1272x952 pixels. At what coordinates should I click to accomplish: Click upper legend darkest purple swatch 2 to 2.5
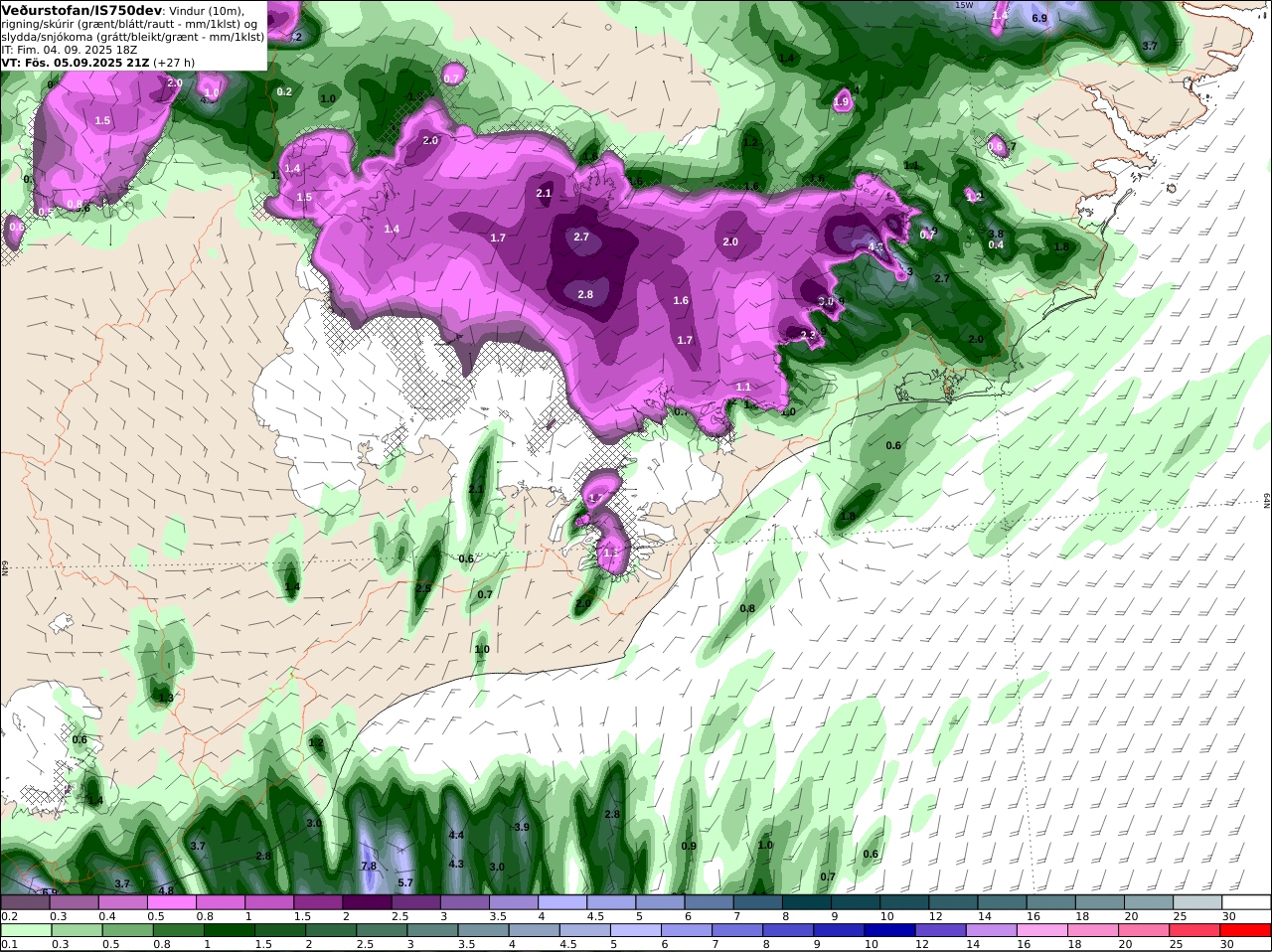point(366,901)
